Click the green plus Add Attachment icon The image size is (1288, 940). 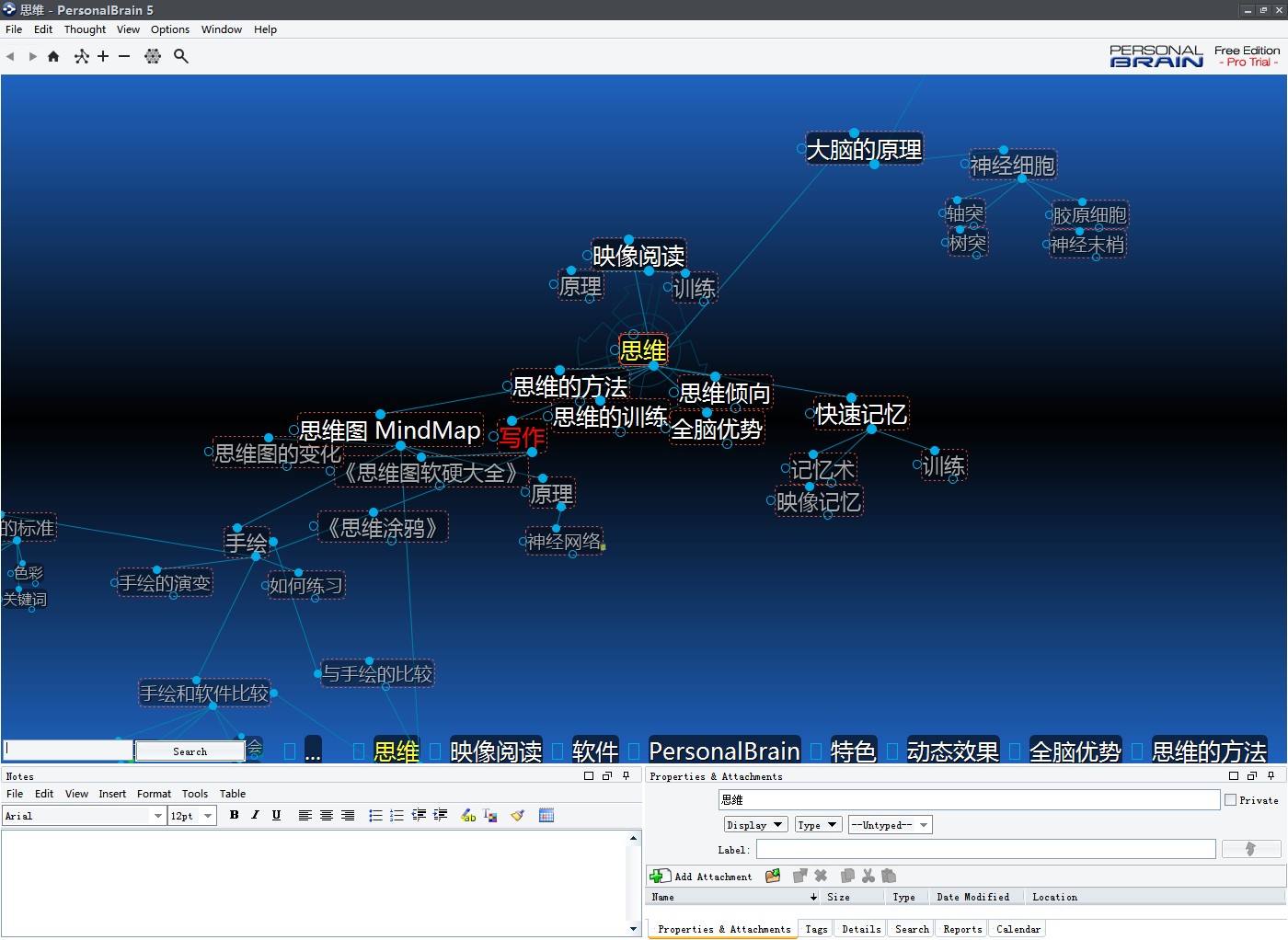[660, 877]
